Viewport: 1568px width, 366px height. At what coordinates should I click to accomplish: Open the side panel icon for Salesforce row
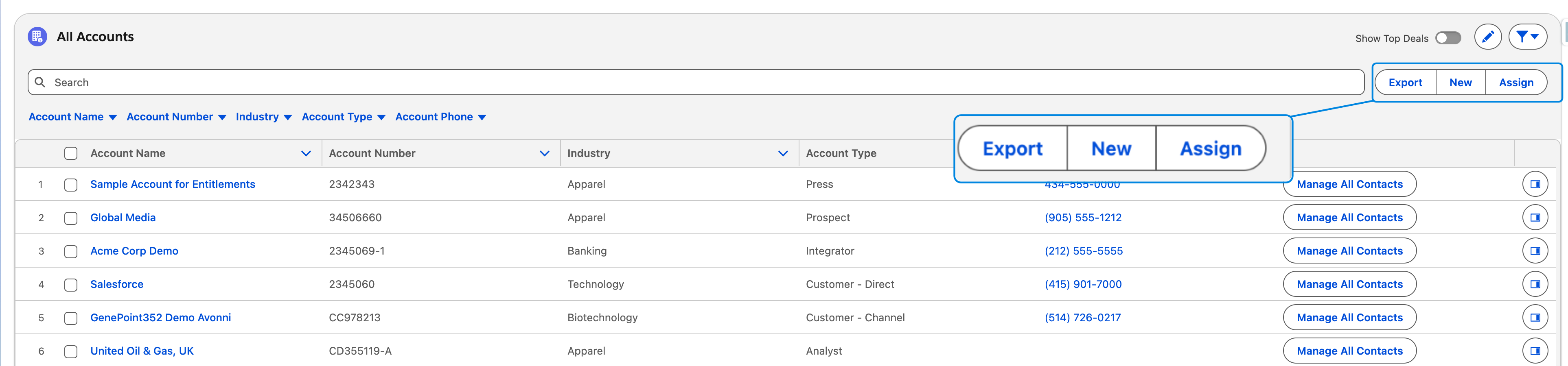coord(1535,285)
